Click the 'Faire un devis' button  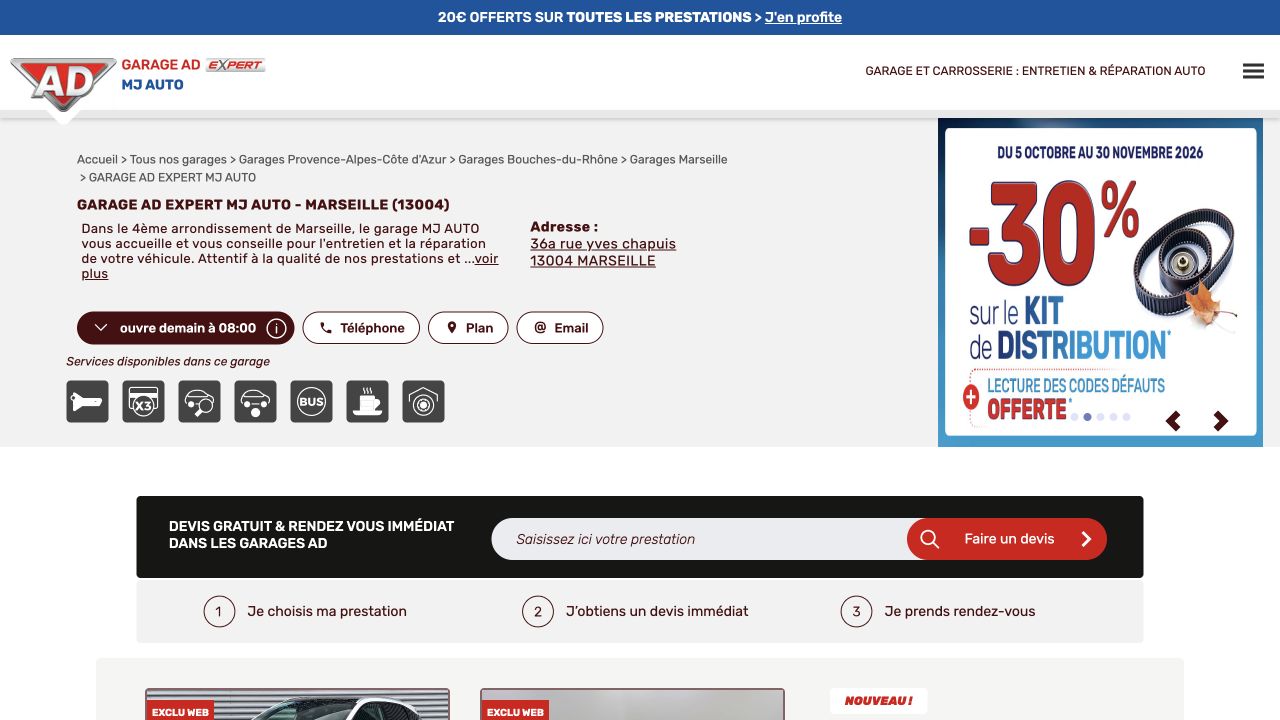pyautogui.click(x=1007, y=539)
